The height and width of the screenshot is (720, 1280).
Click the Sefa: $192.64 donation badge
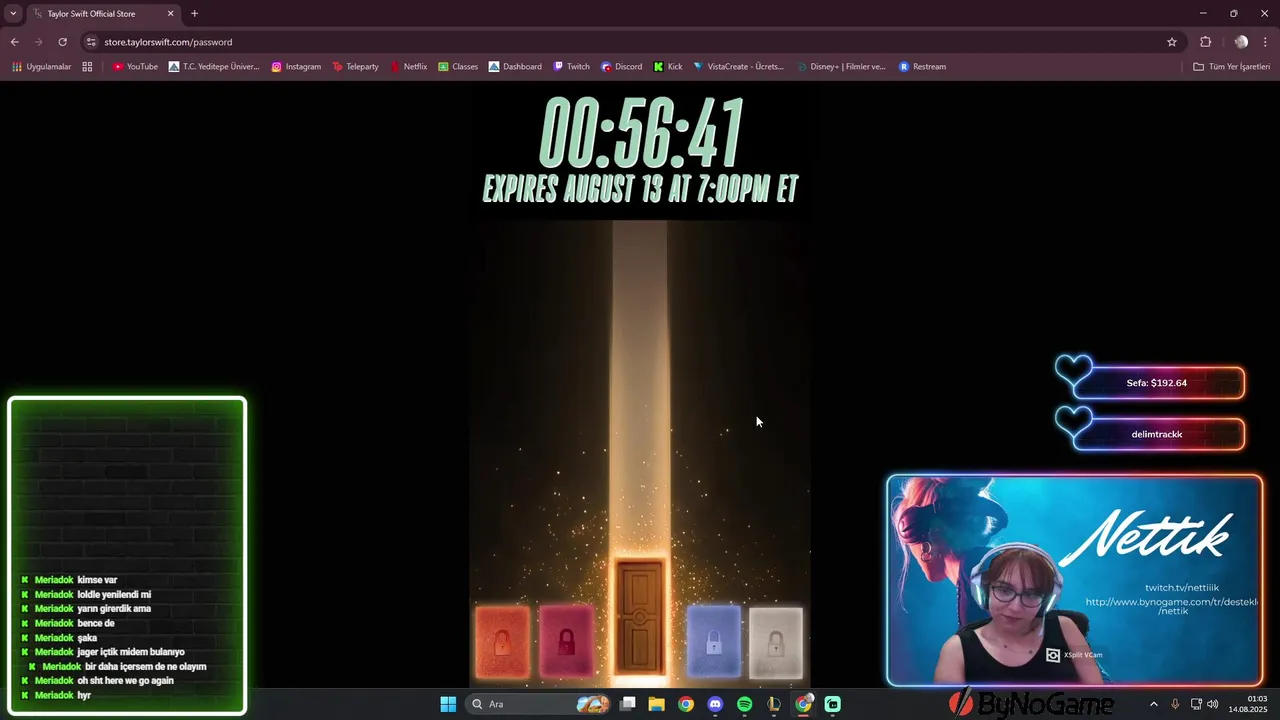1156,383
